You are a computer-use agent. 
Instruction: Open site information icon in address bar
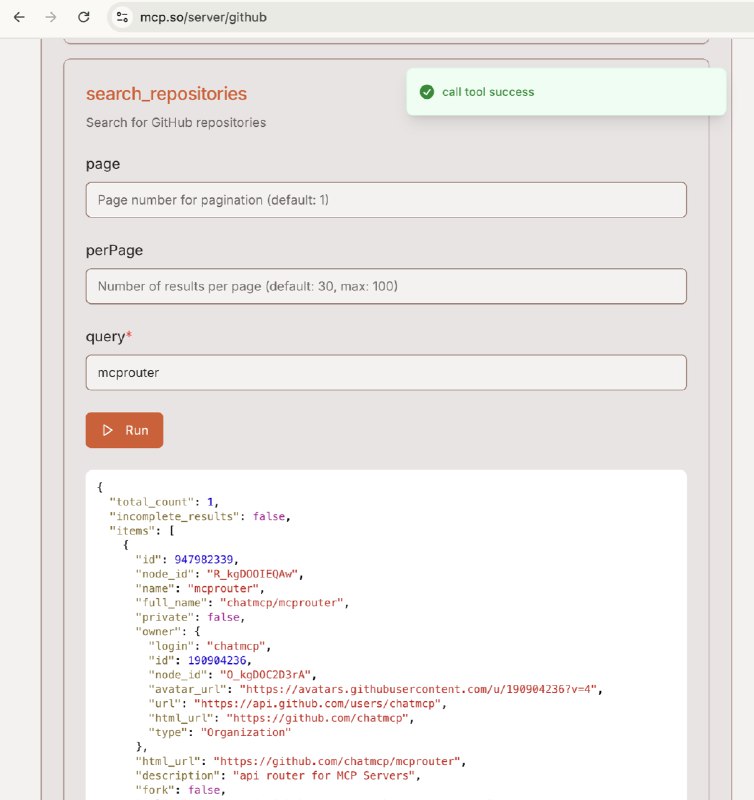122,17
